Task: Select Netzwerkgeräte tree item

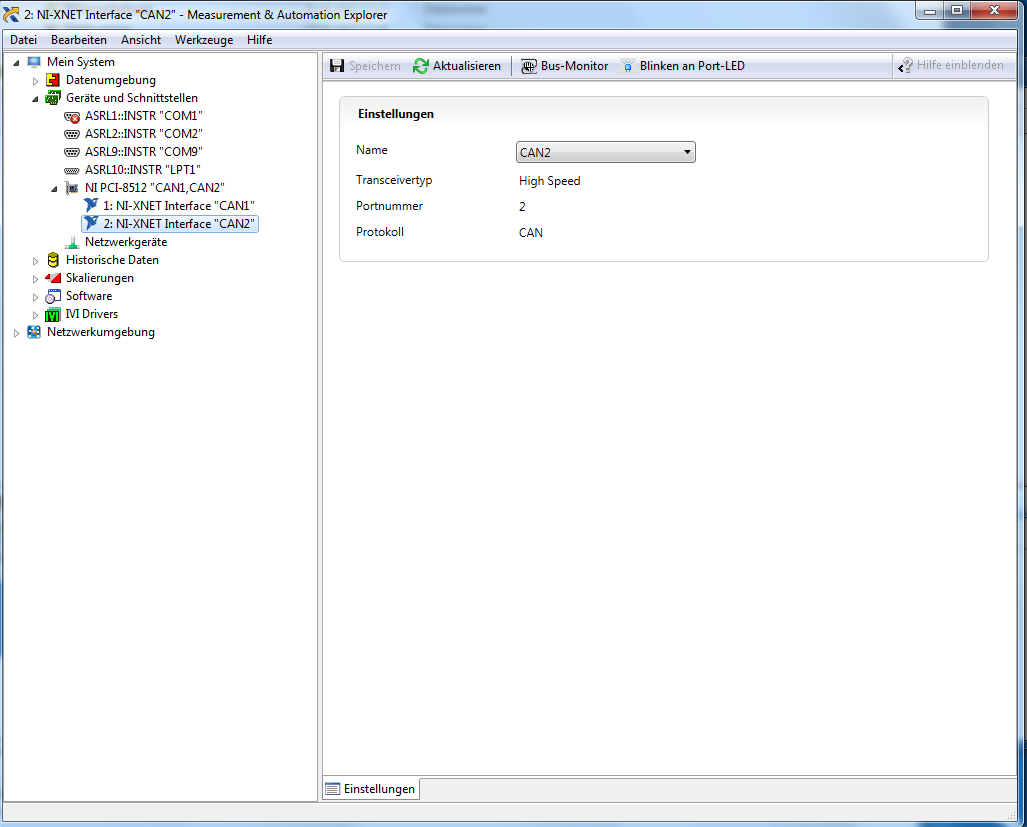Action: [x=126, y=242]
